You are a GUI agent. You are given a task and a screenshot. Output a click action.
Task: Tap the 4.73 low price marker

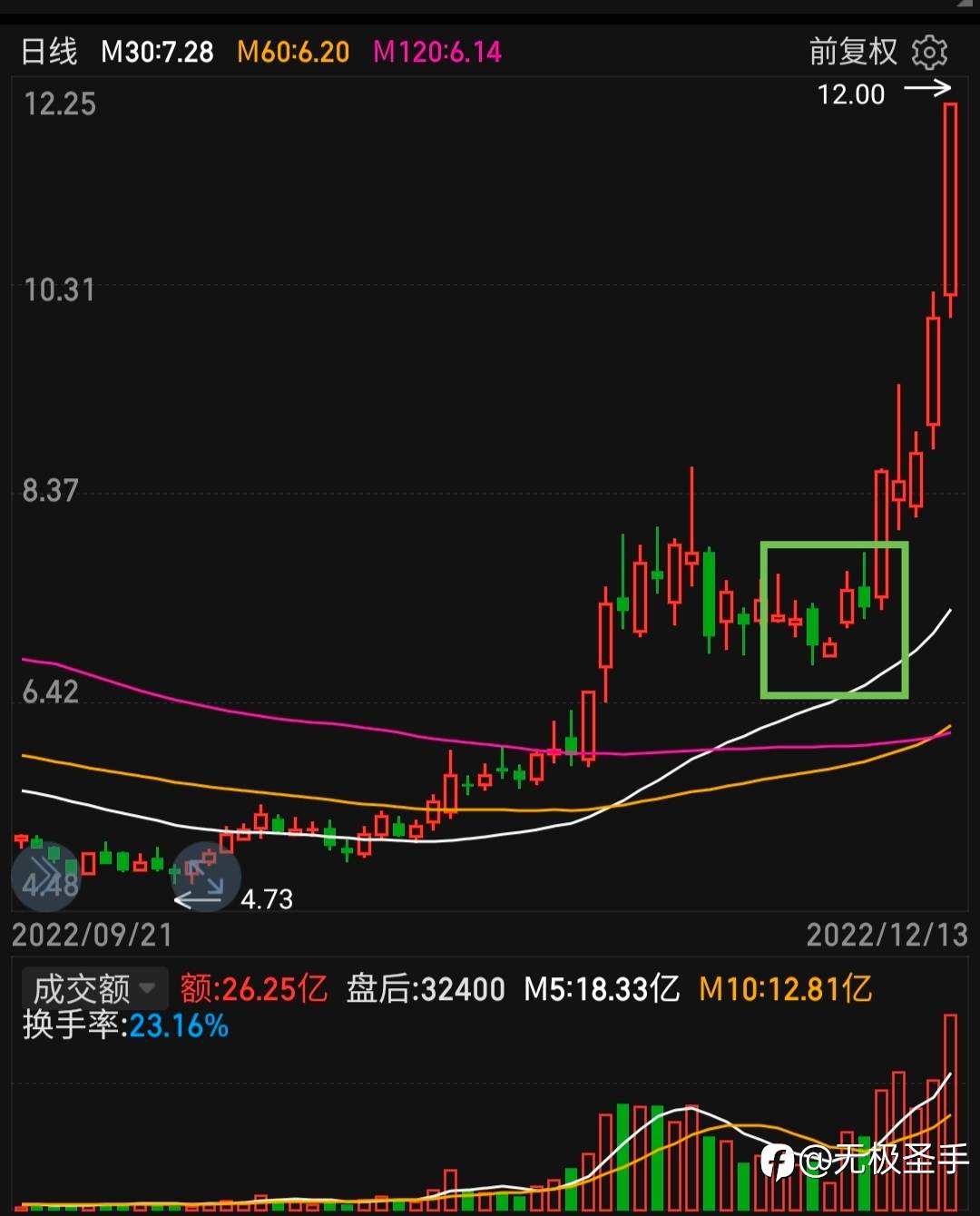pyautogui.click(x=267, y=899)
